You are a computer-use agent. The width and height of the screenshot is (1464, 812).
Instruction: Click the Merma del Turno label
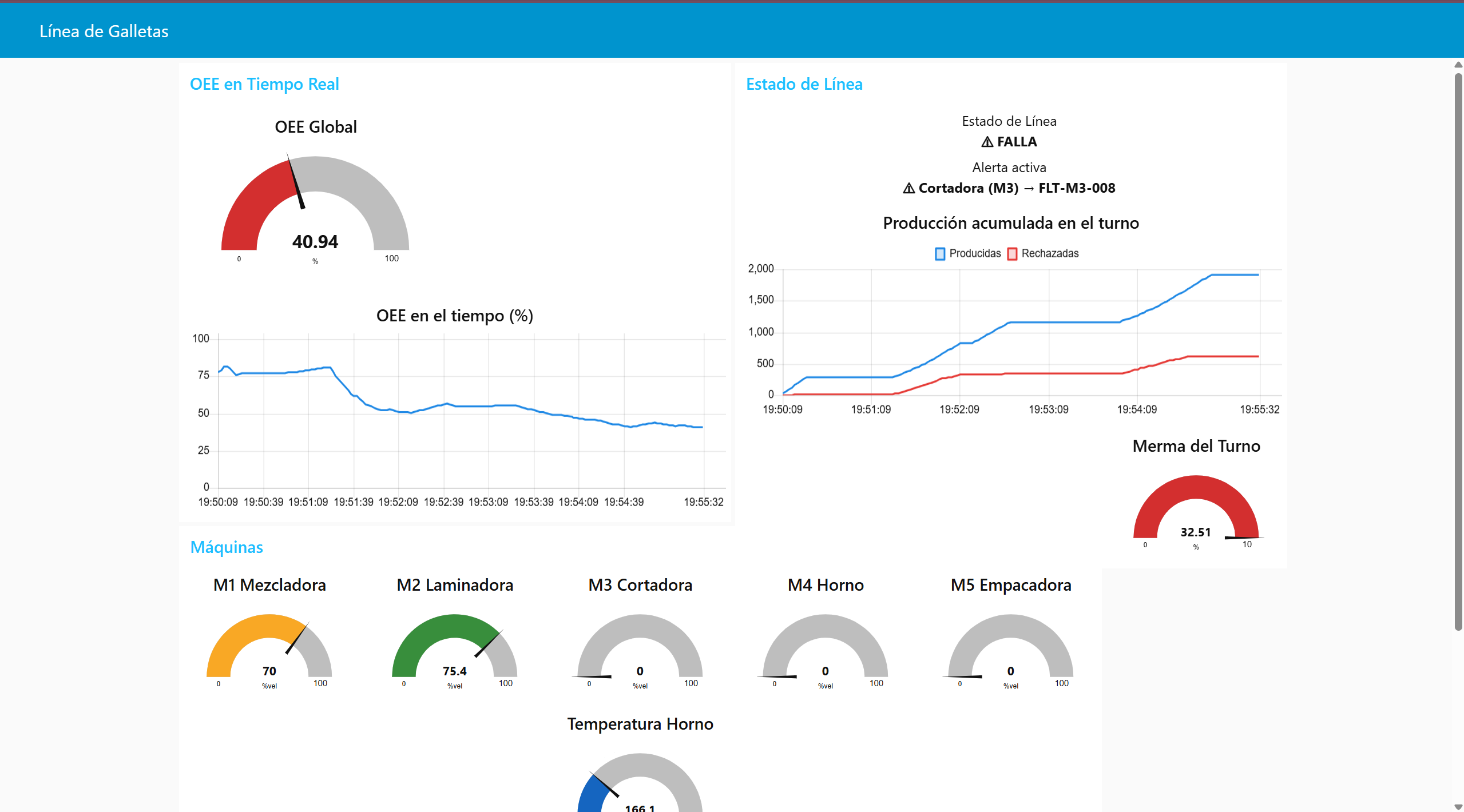(x=1196, y=446)
